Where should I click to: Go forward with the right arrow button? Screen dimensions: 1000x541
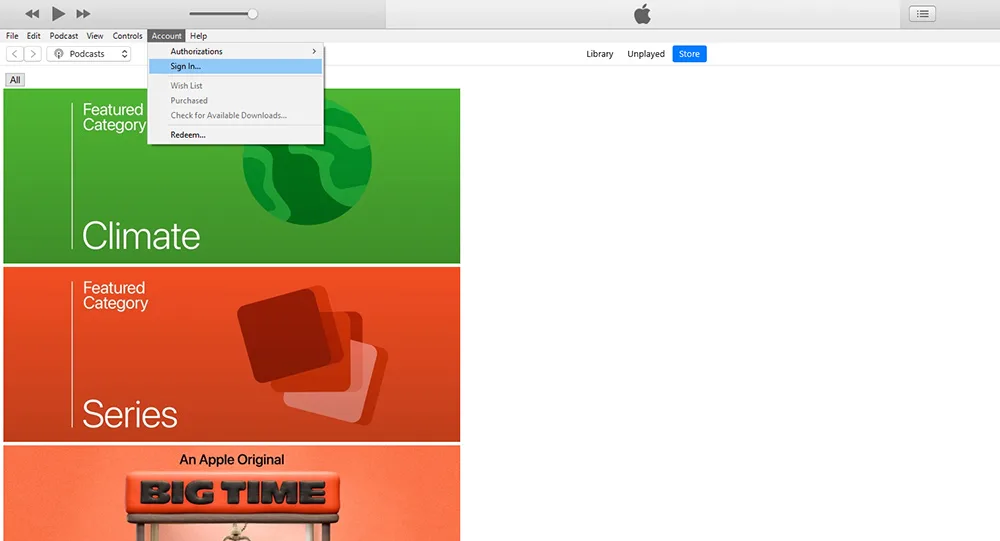(33, 54)
